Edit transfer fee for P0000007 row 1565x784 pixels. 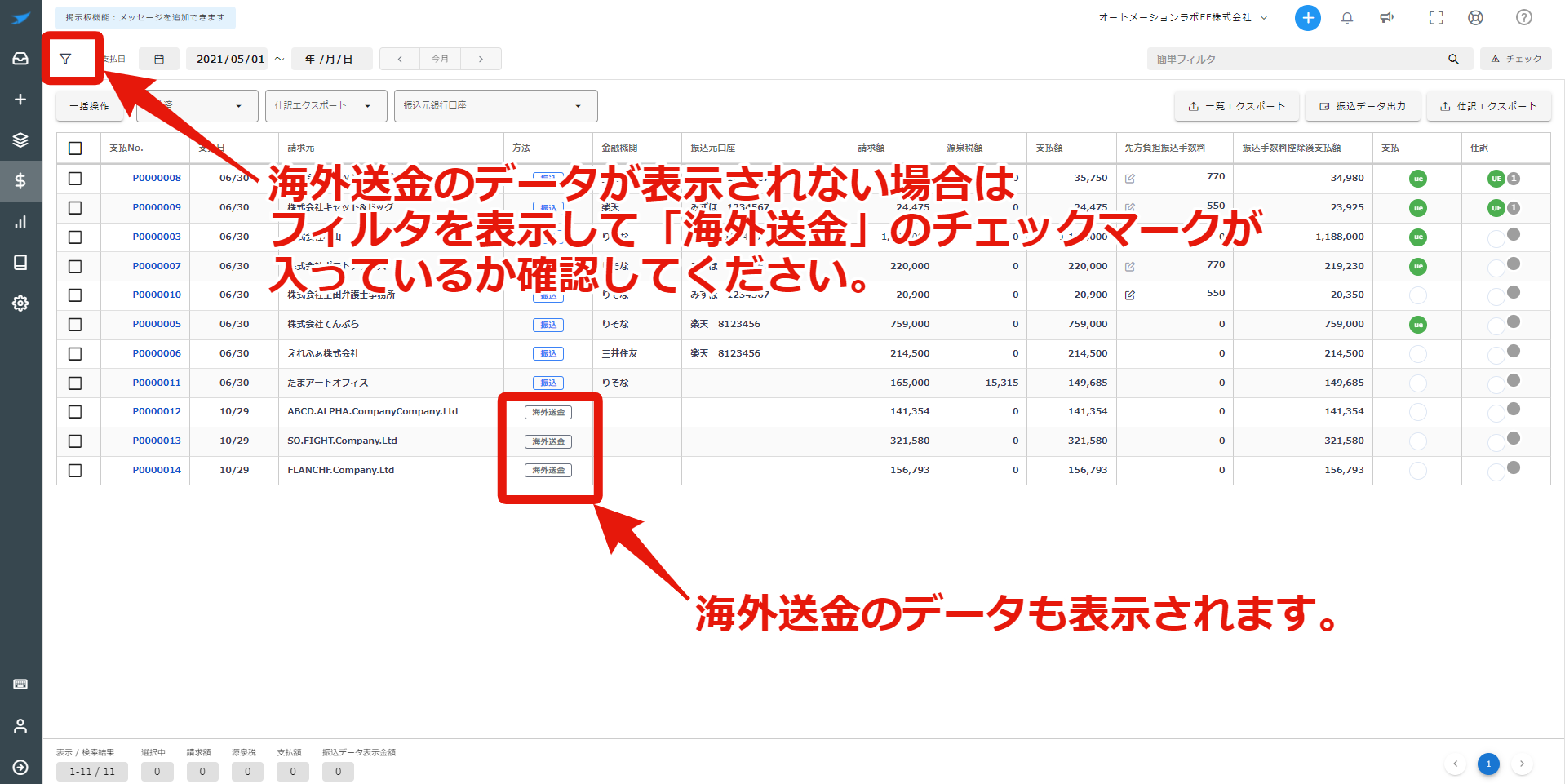[x=1130, y=267]
